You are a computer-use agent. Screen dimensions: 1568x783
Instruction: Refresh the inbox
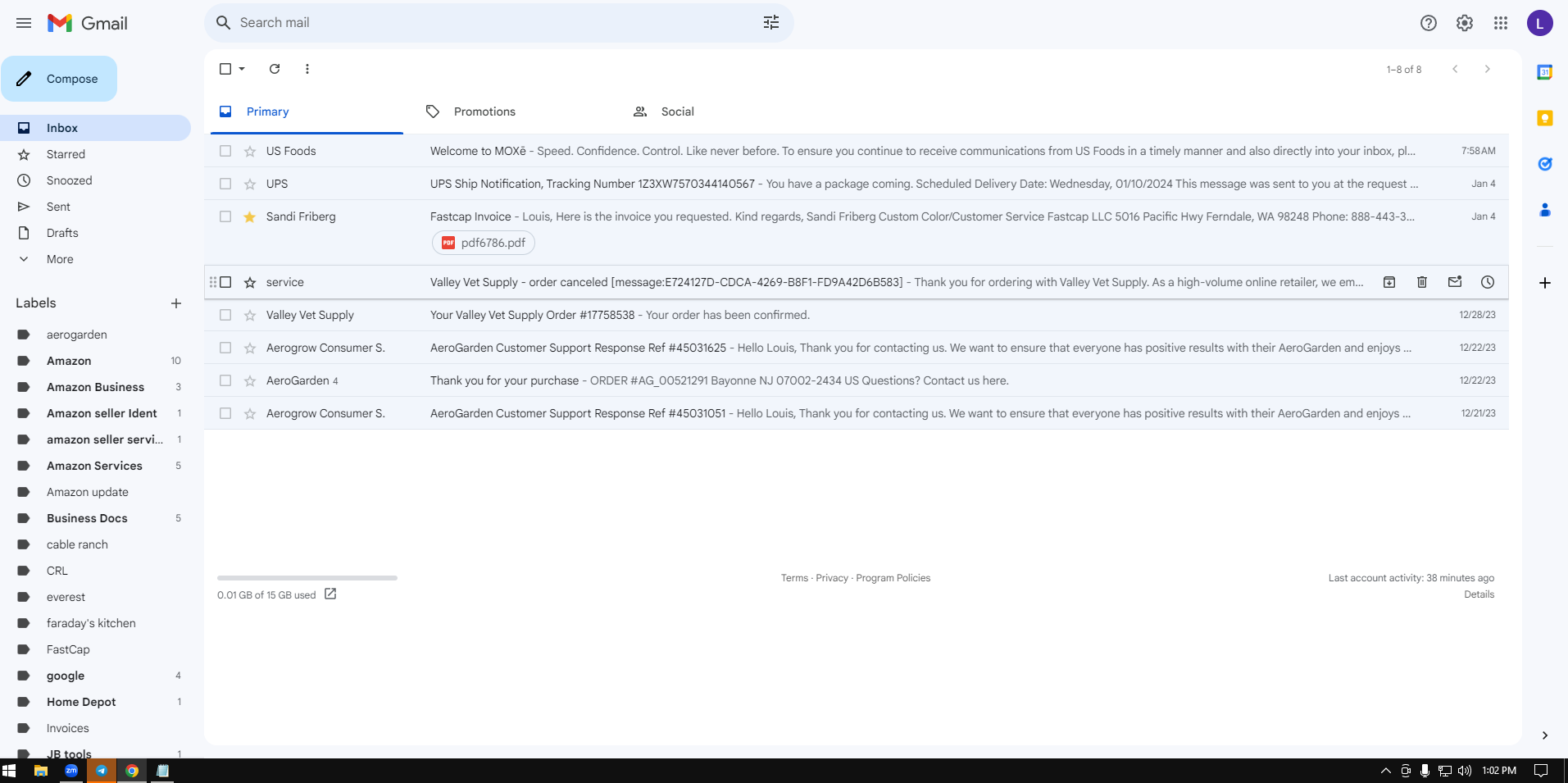coord(275,69)
